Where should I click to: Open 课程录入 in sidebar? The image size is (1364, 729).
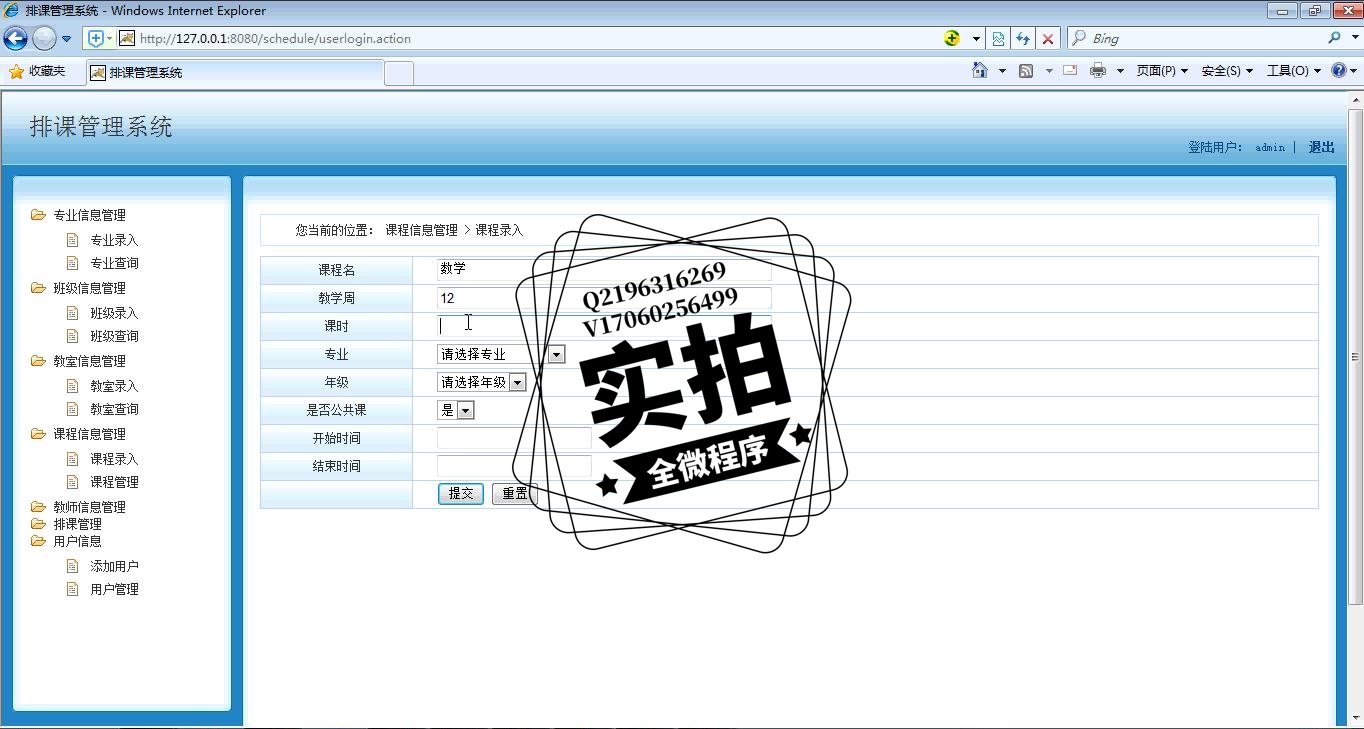[x=114, y=459]
